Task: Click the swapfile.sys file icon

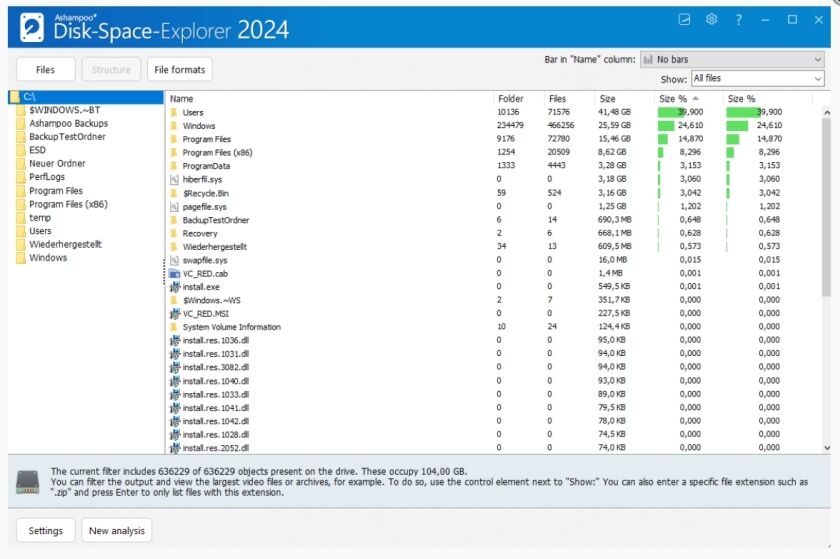Action: pos(174,260)
